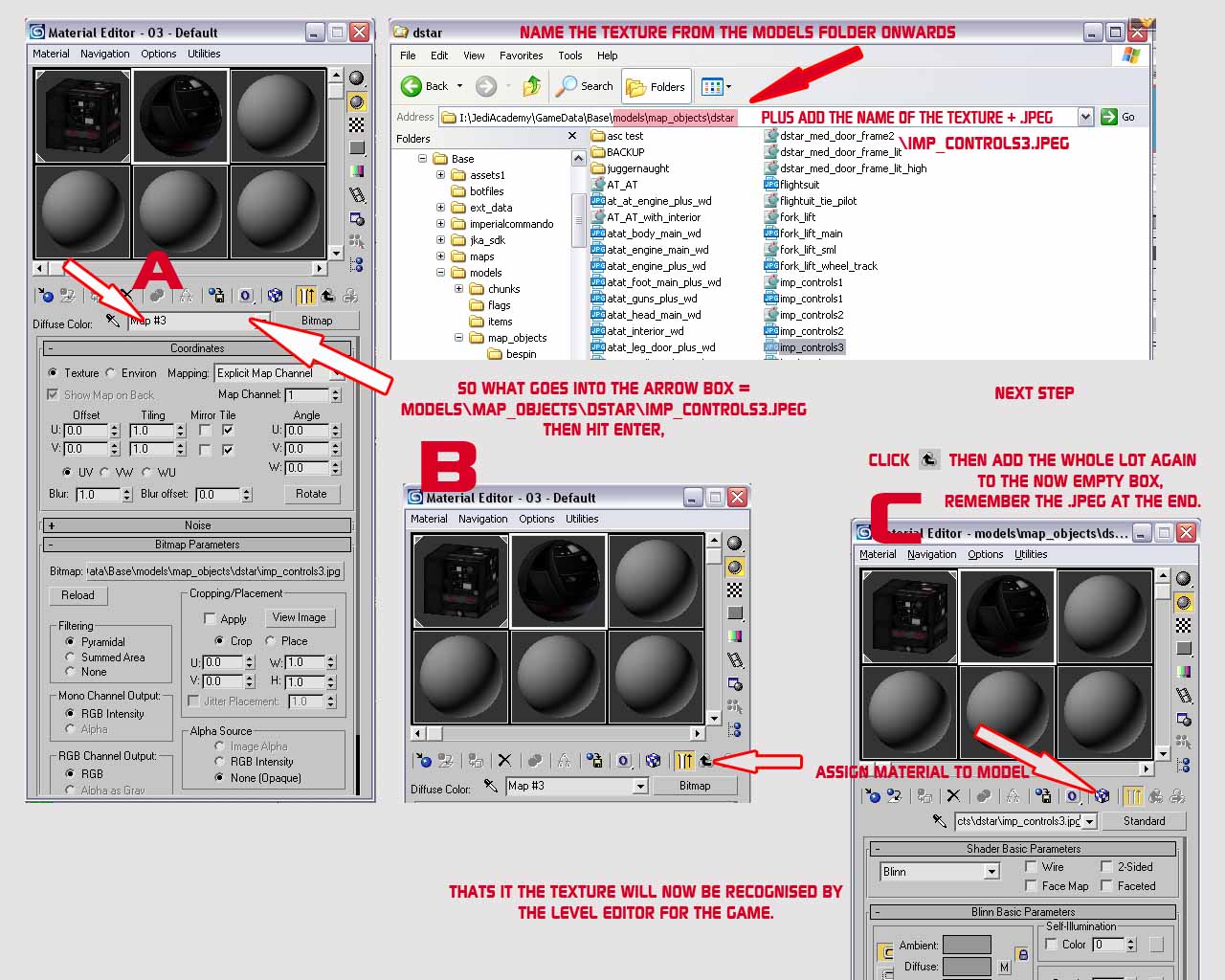Select the Summed Area filtering option
The height and width of the screenshot is (980, 1225).
(x=70, y=657)
